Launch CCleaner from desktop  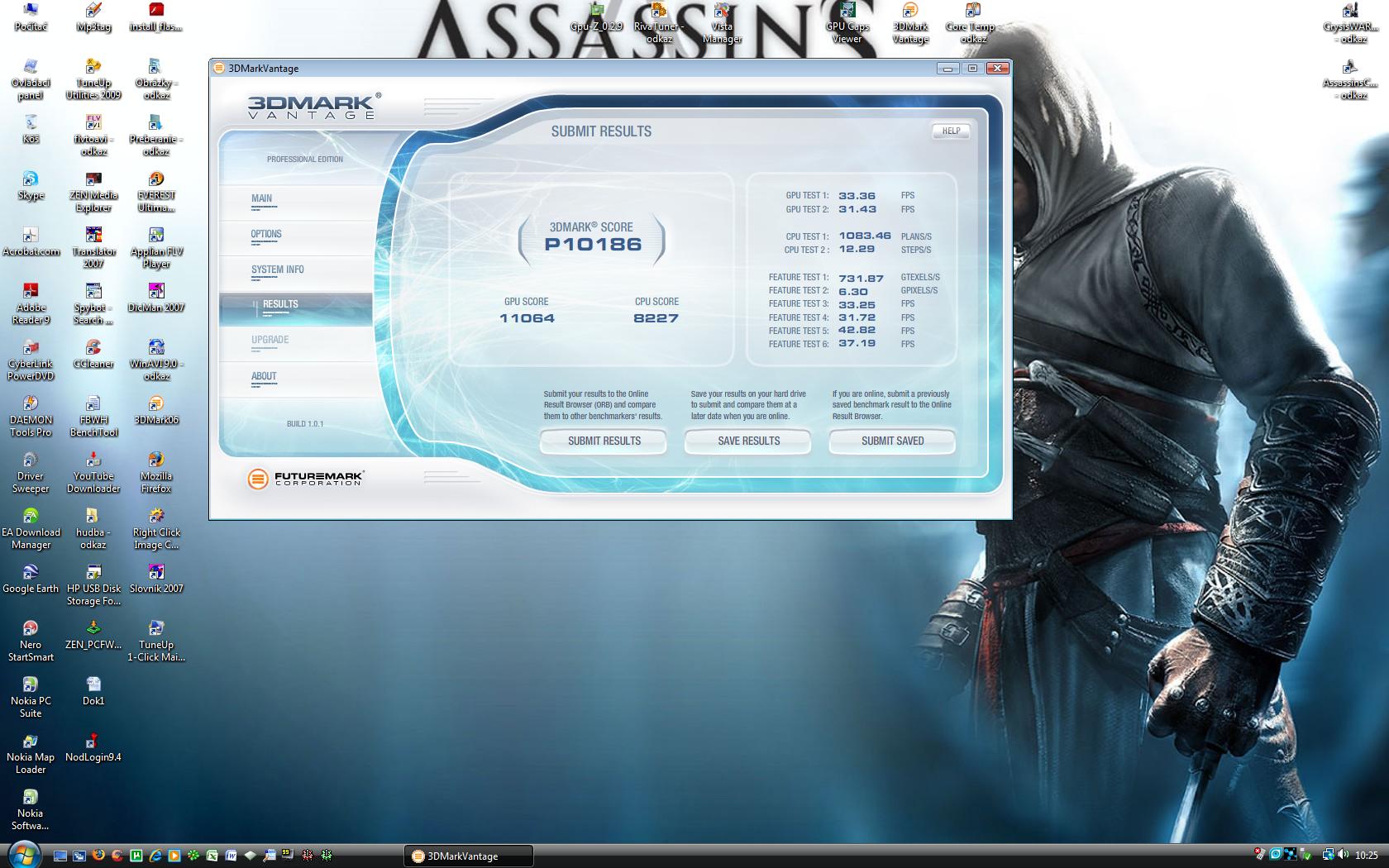pos(93,355)
